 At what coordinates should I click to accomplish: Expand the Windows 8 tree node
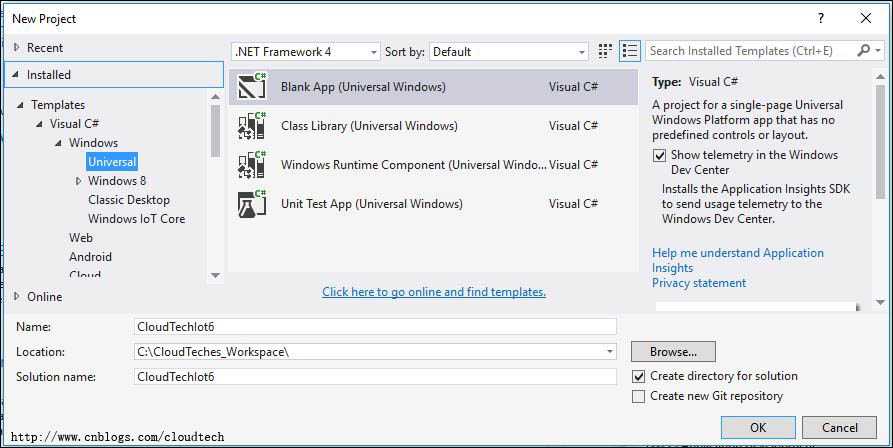tap(79, 181)
